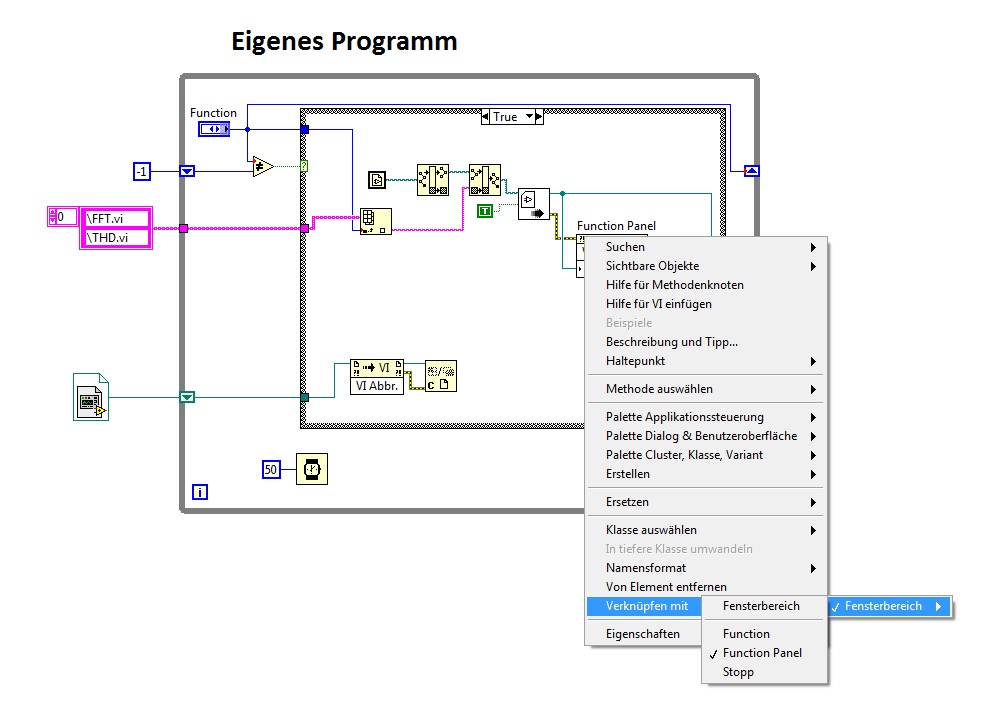Select the Index Array node
This screenshot has width=1000, height=722.
(376, 221)
